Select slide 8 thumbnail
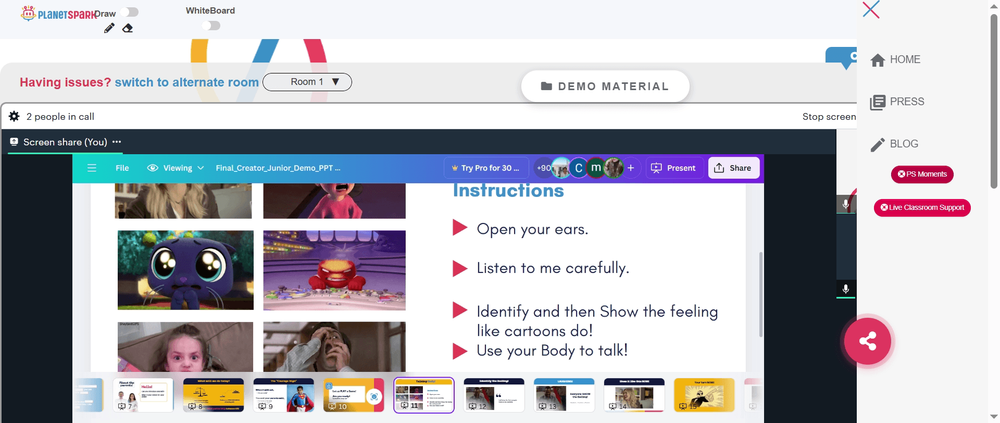This screenshot has width=1000, height=423. 214,395
